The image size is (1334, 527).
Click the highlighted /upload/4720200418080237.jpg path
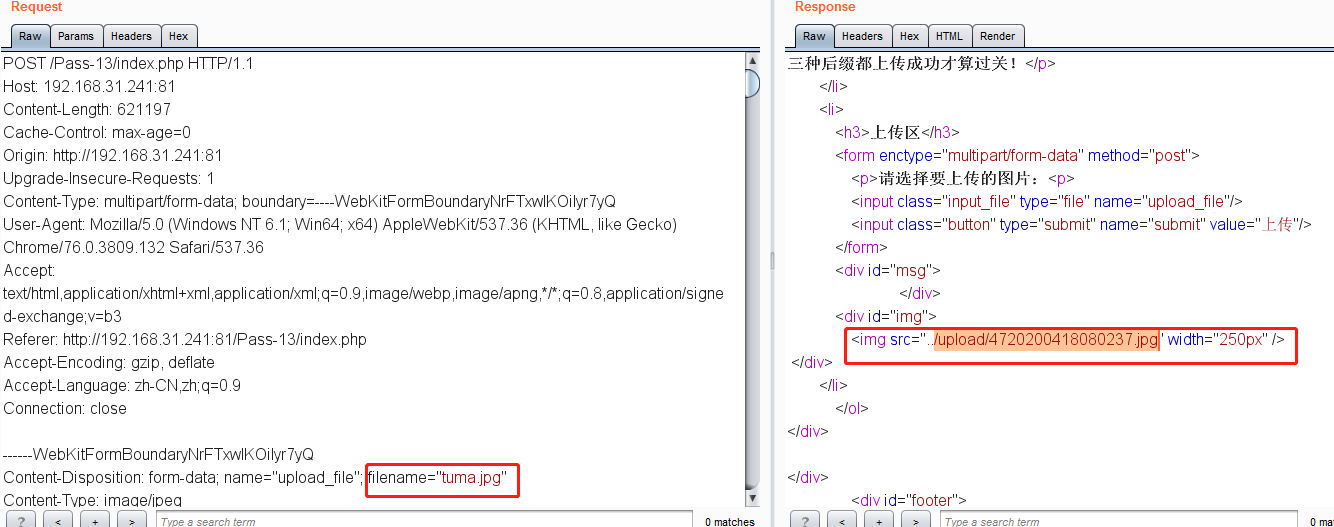tap(1046, 339)
